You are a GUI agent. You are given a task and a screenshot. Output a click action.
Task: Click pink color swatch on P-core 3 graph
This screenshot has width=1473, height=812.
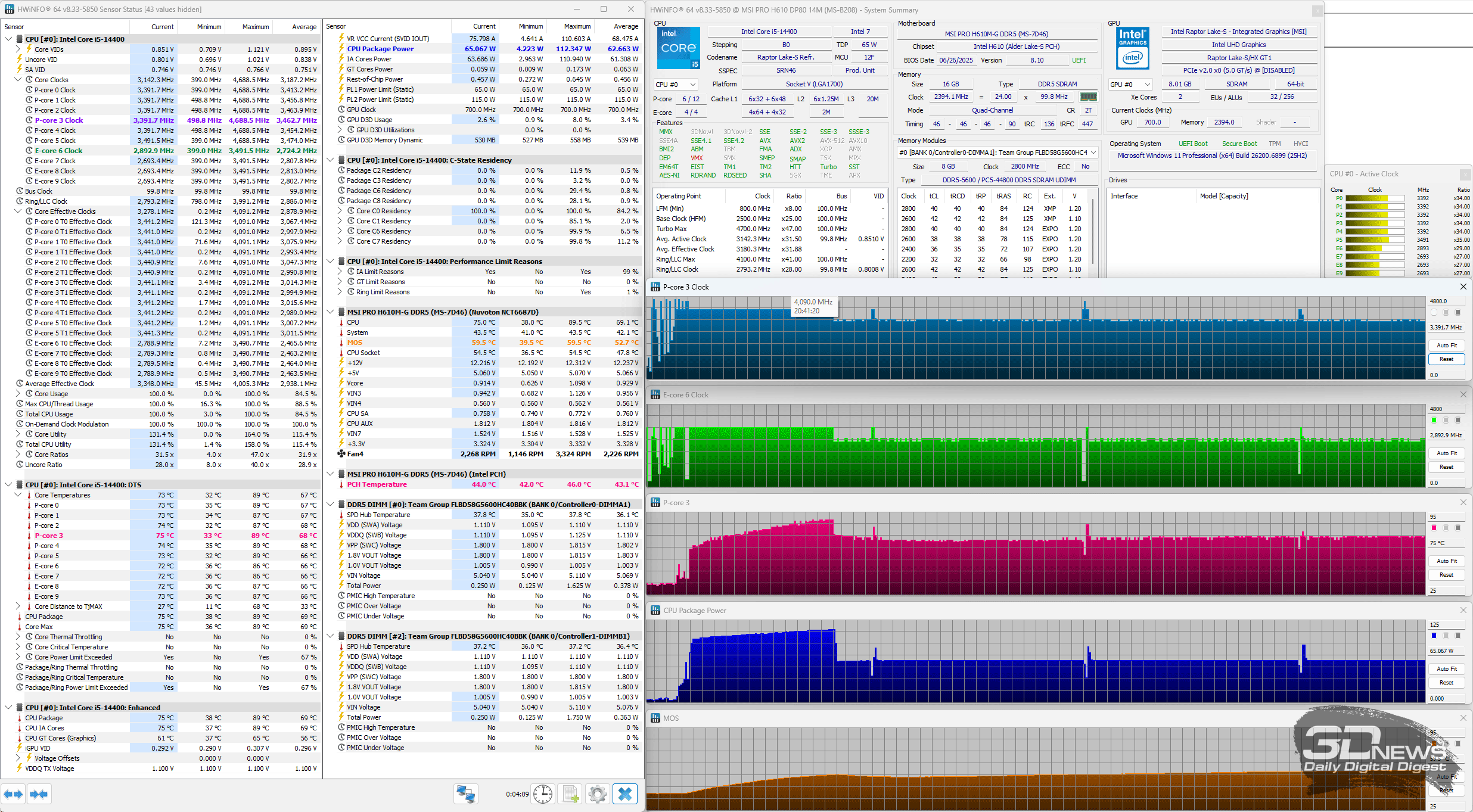[x=1434, y=528]
